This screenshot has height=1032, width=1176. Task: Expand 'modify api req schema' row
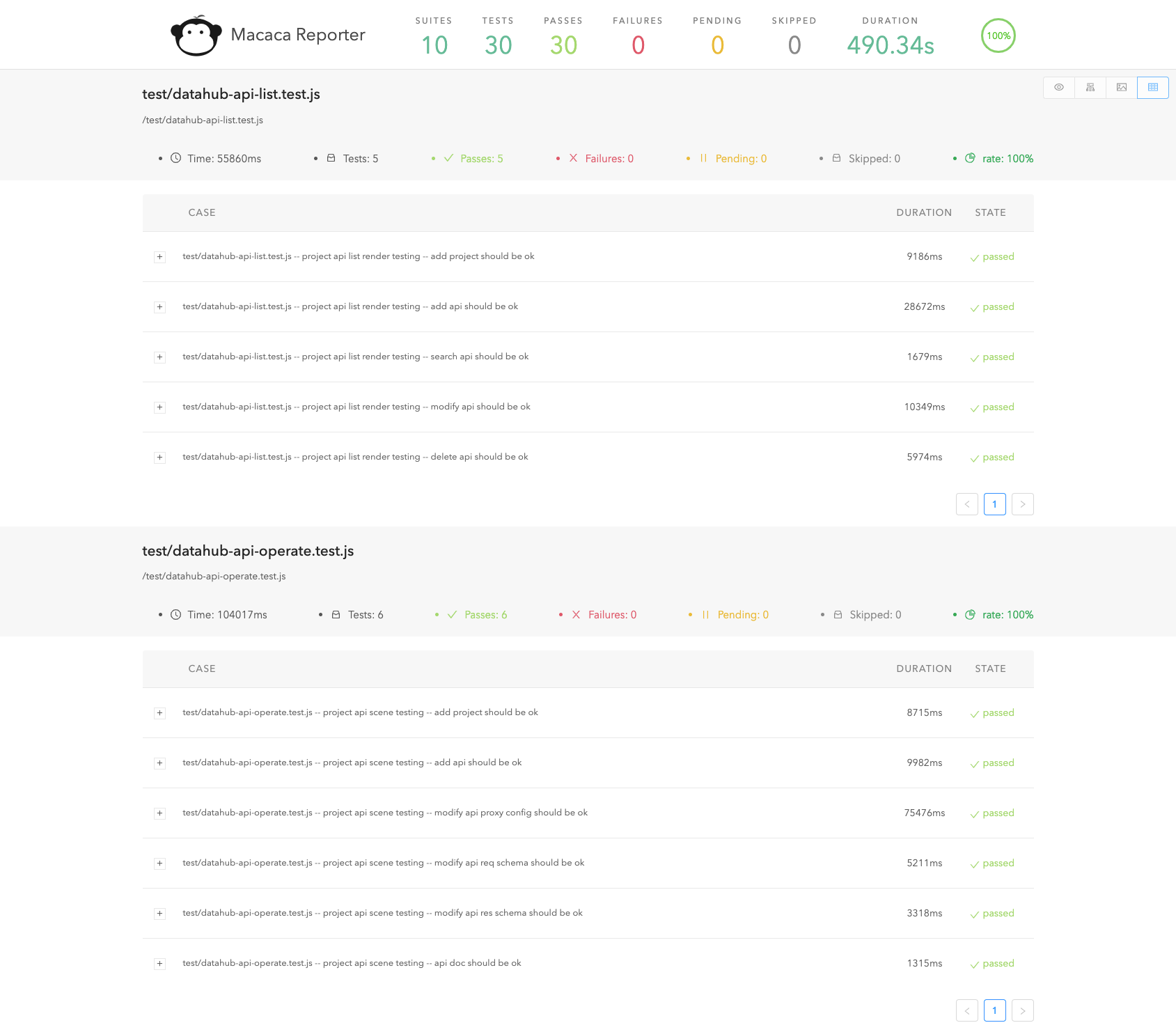point(159,863)
